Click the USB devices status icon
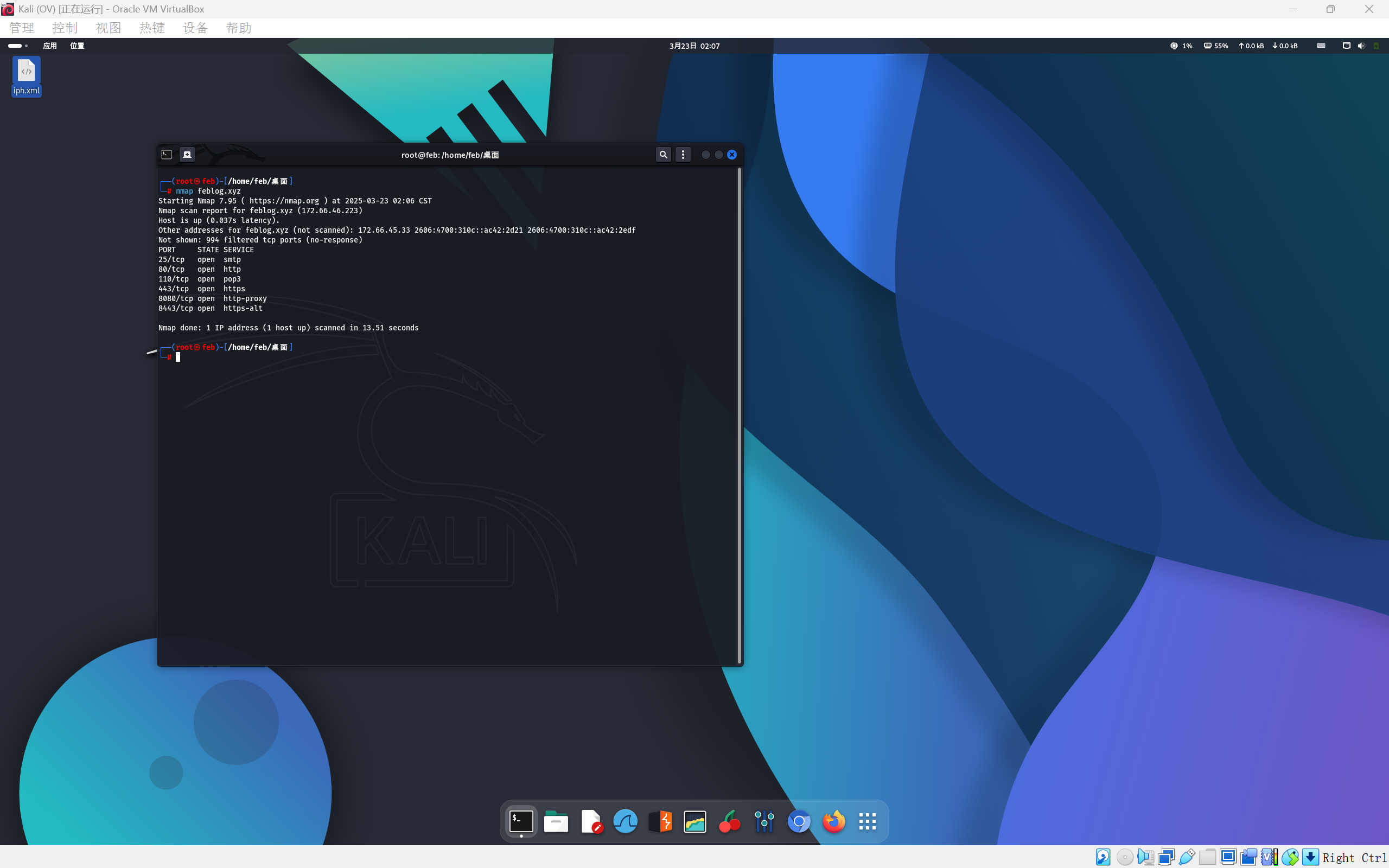 pos(1187,857)
